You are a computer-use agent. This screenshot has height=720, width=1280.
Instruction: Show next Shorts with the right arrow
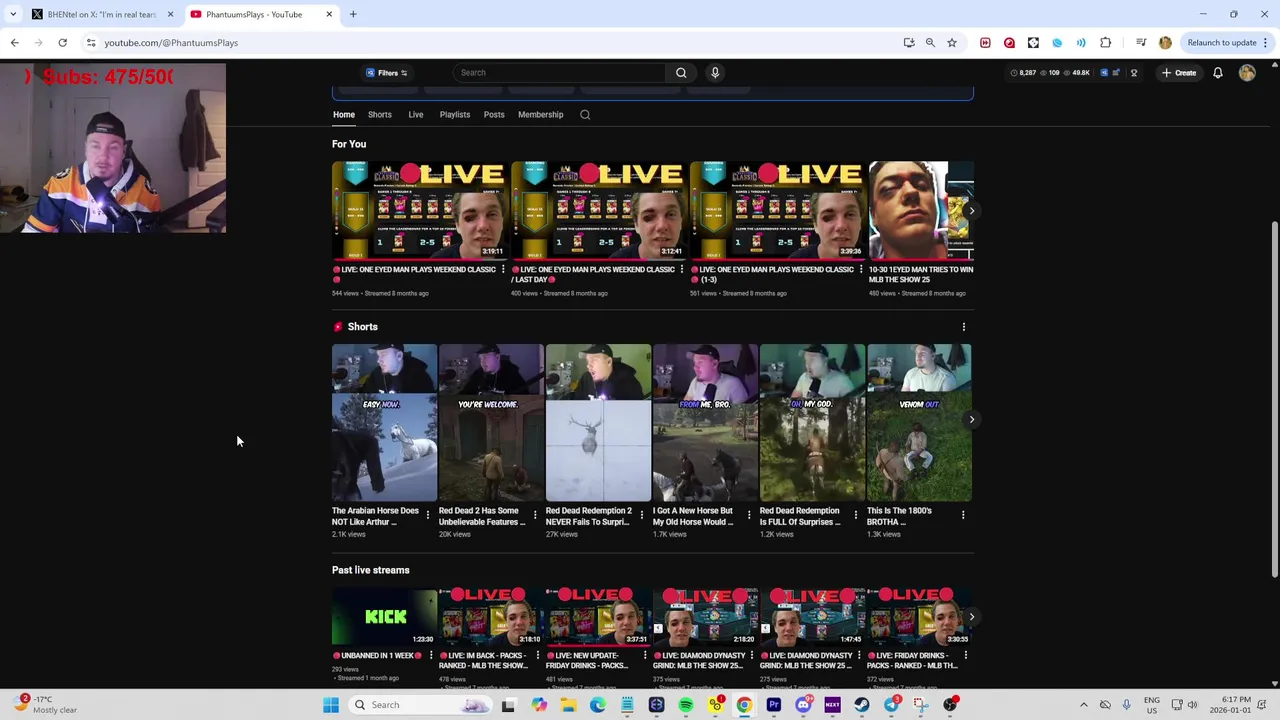971,420
